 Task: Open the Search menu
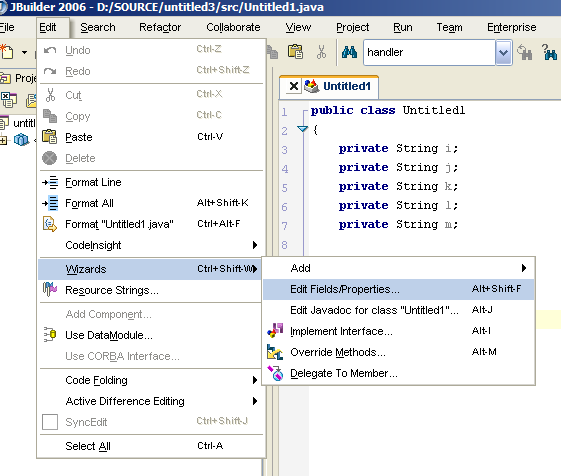tap(98, 27)
